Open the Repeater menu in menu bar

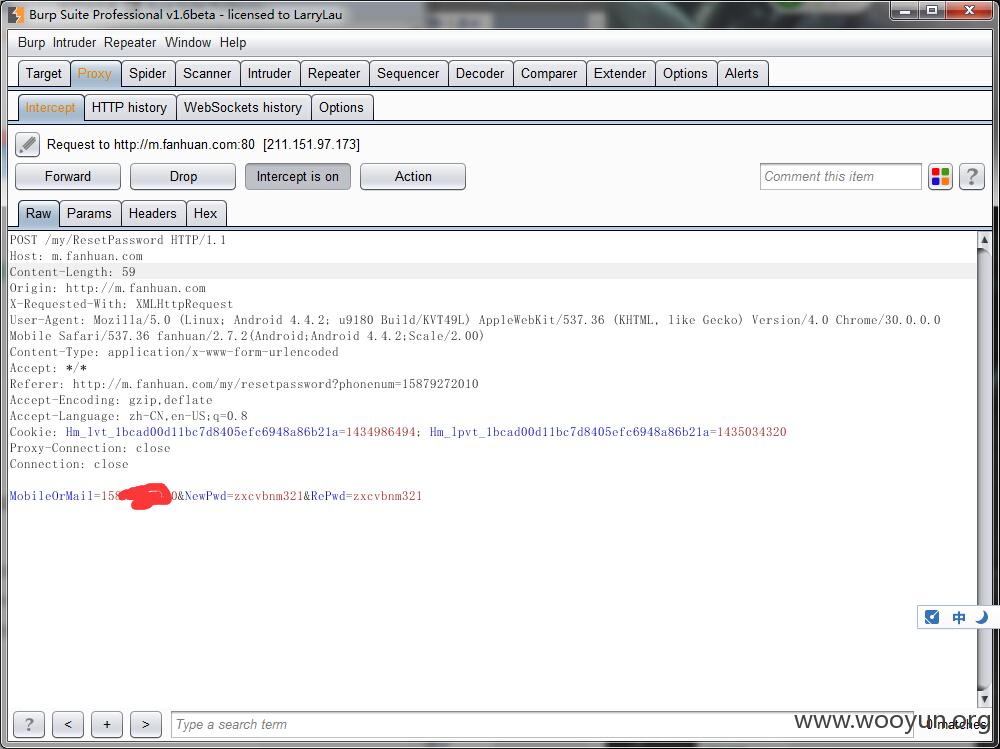pos(130,43)
